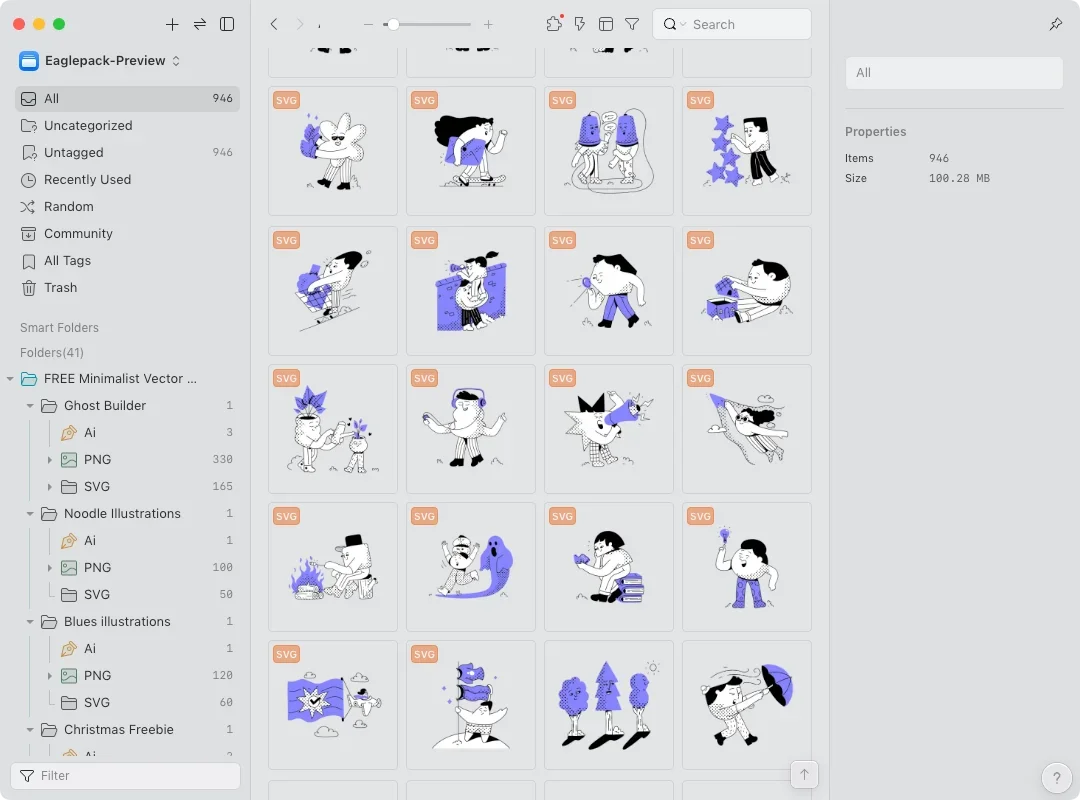Open Untagged in the sidebar
The image size is (1080, 800).
[127, 152]
